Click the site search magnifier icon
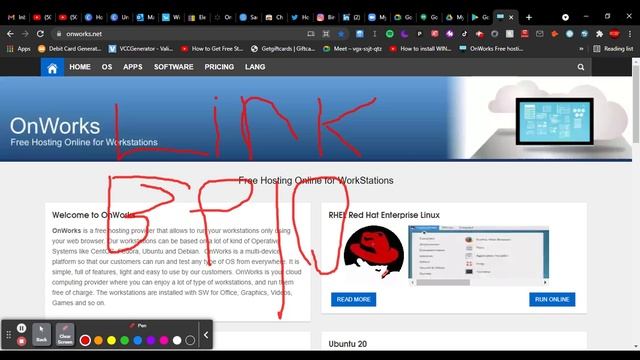Screen dimensions: 640x360 coord(581,67)
